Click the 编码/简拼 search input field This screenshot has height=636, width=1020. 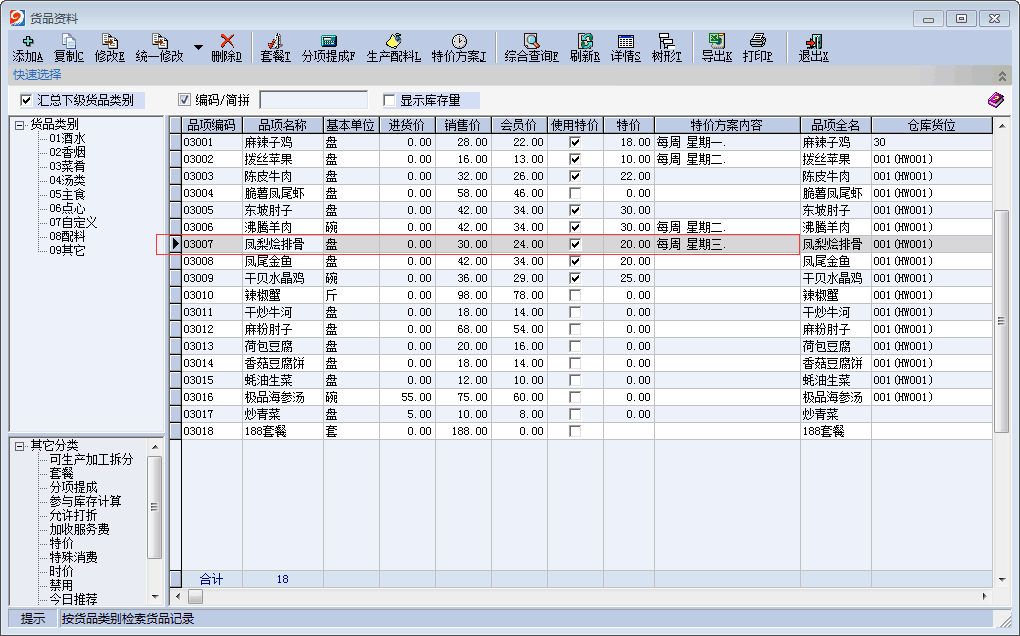[313, 100]
